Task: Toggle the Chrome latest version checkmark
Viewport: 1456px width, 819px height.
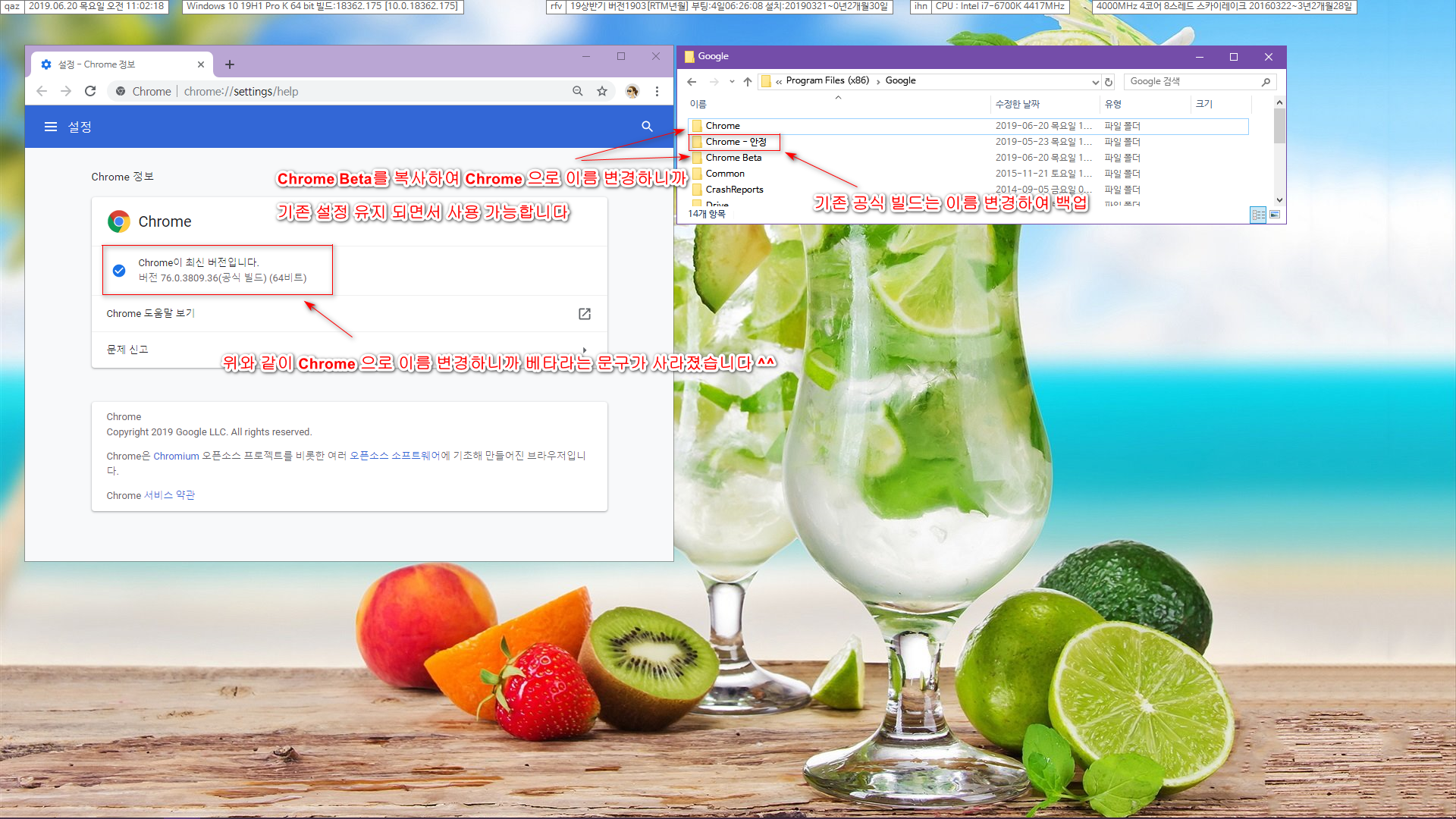Action: [118, 270]
